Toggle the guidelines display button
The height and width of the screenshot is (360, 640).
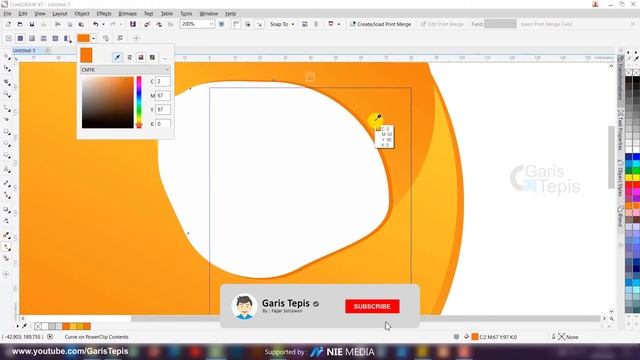click(260, 24)
